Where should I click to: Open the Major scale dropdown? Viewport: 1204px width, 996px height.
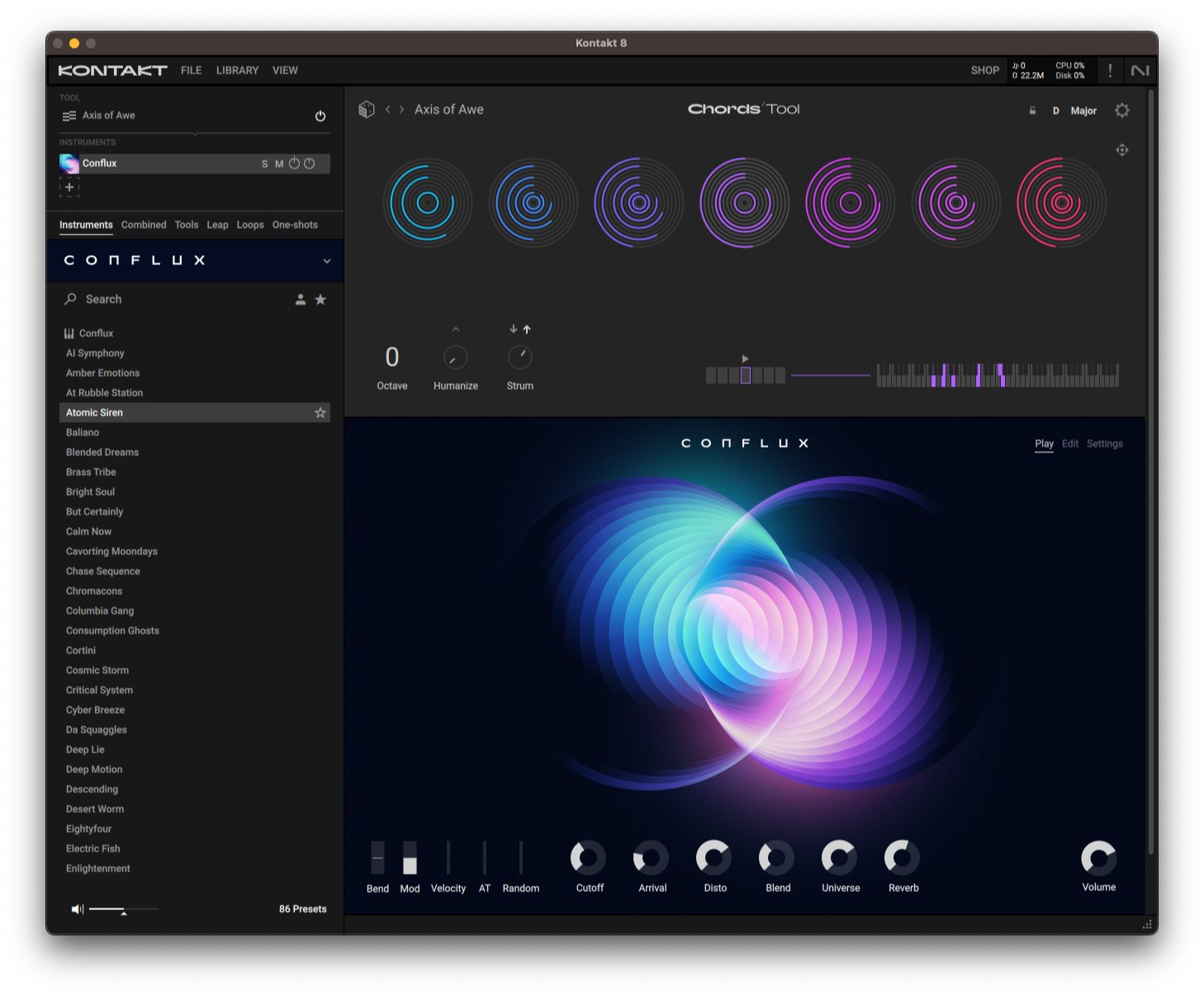tap(1083, 111)
